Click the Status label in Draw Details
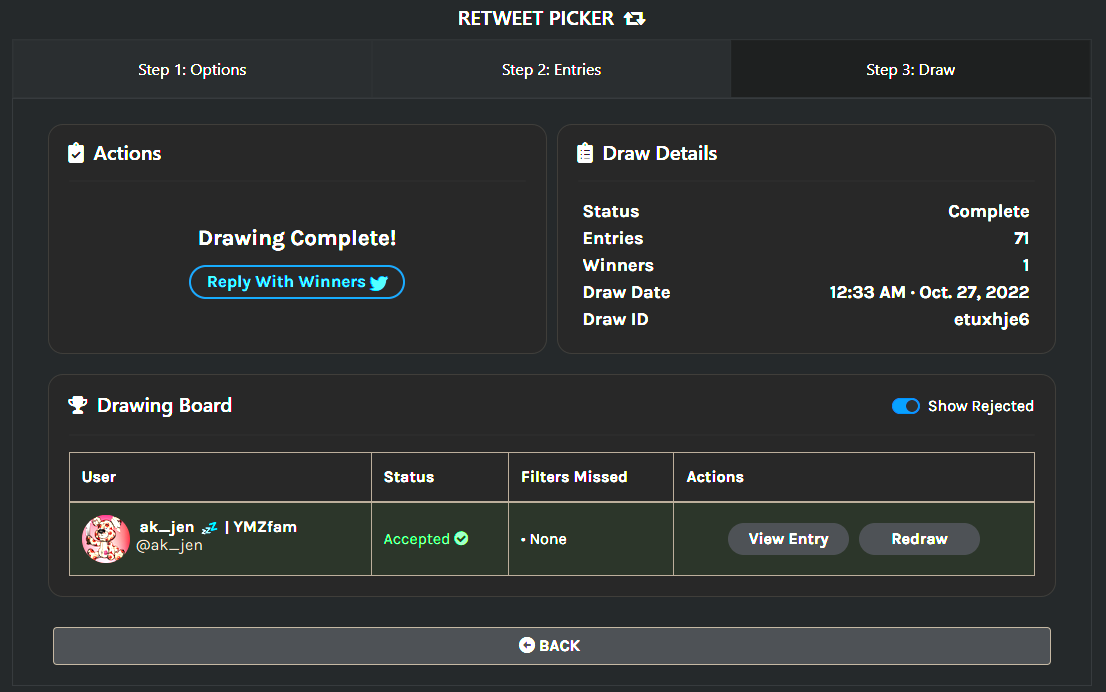The image size is (1106, 692). click(611, 212)
